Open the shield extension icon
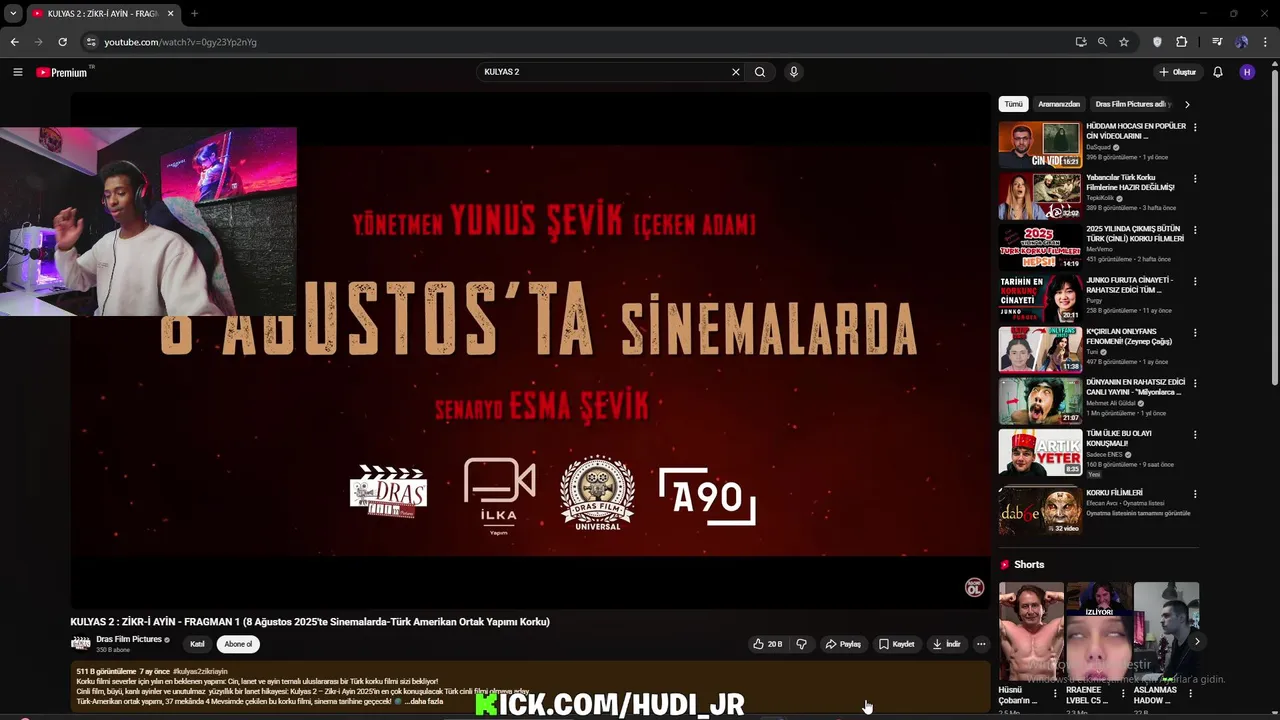 pos(1158,42)
